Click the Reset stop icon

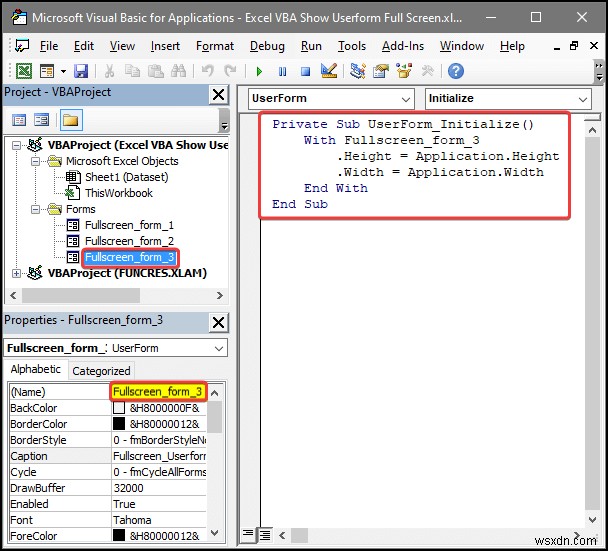coord(306,71)
